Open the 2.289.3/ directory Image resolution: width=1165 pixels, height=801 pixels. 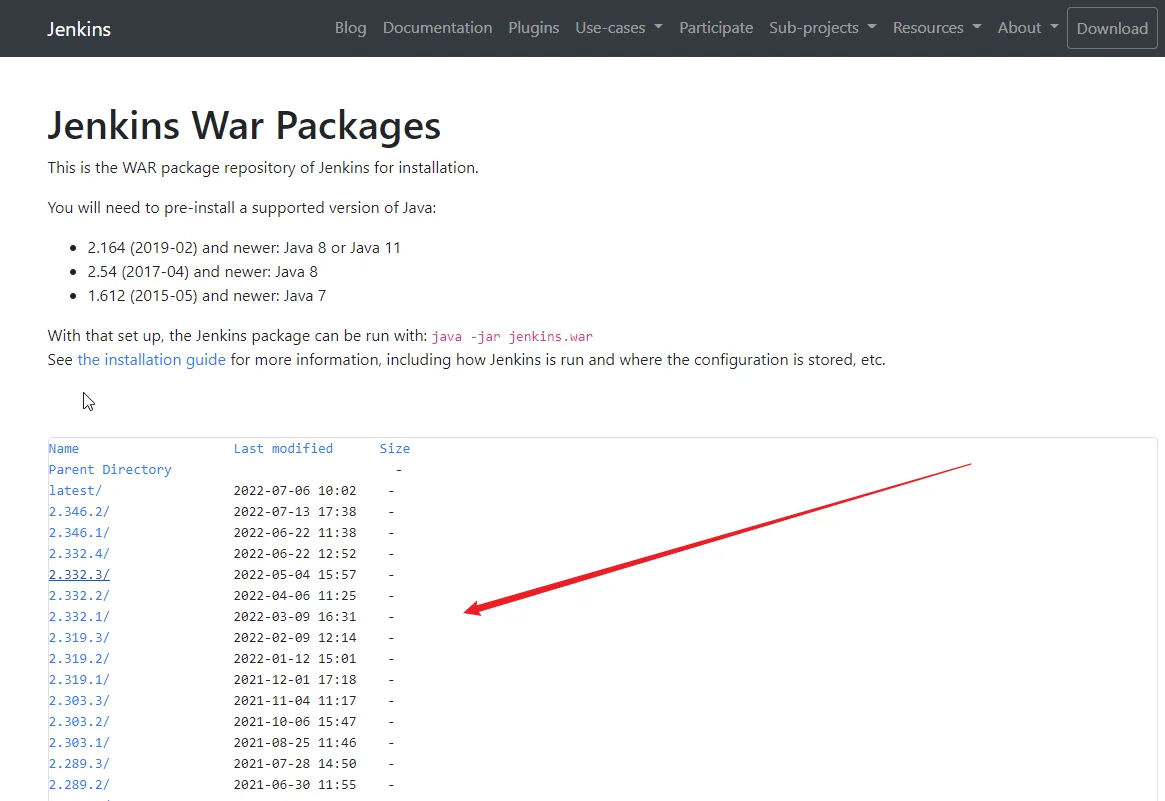tap(79, 764)
